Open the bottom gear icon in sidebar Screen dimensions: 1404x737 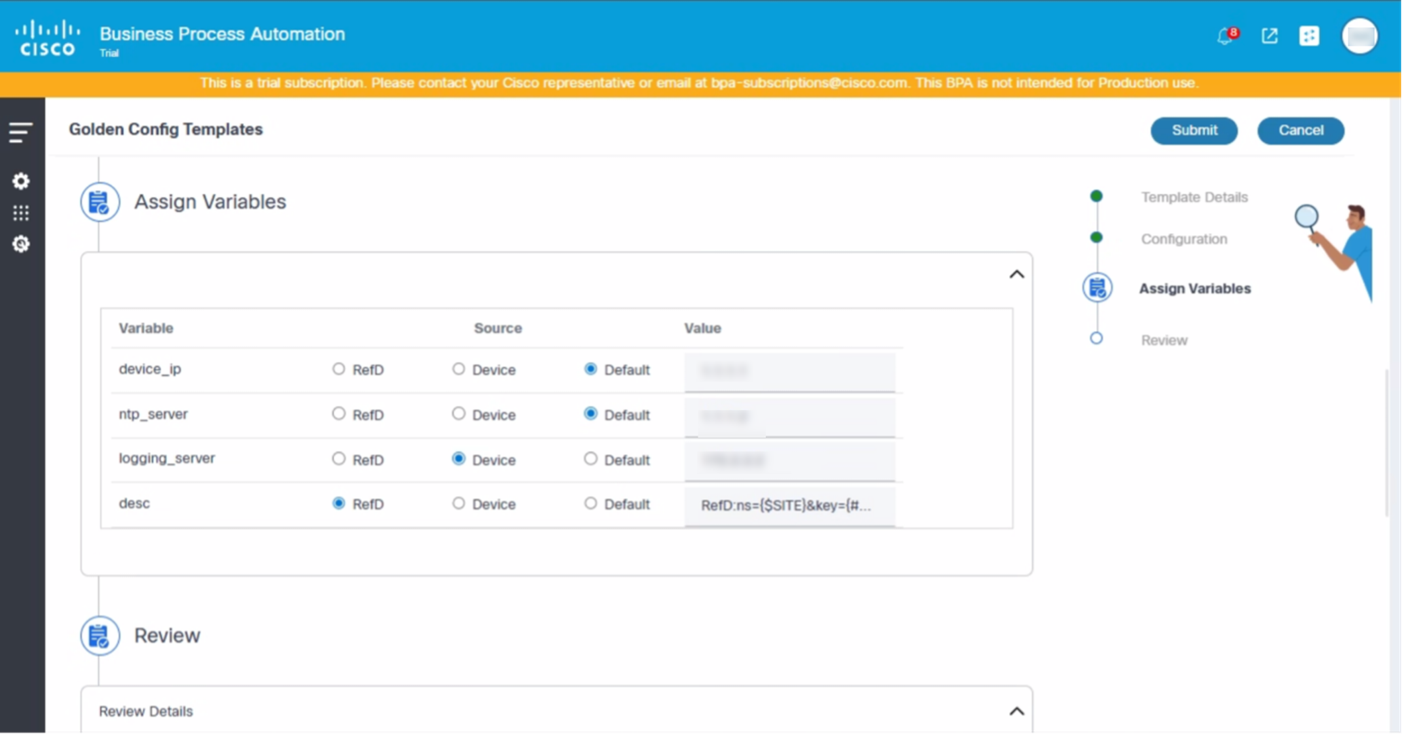click(21, 244)
